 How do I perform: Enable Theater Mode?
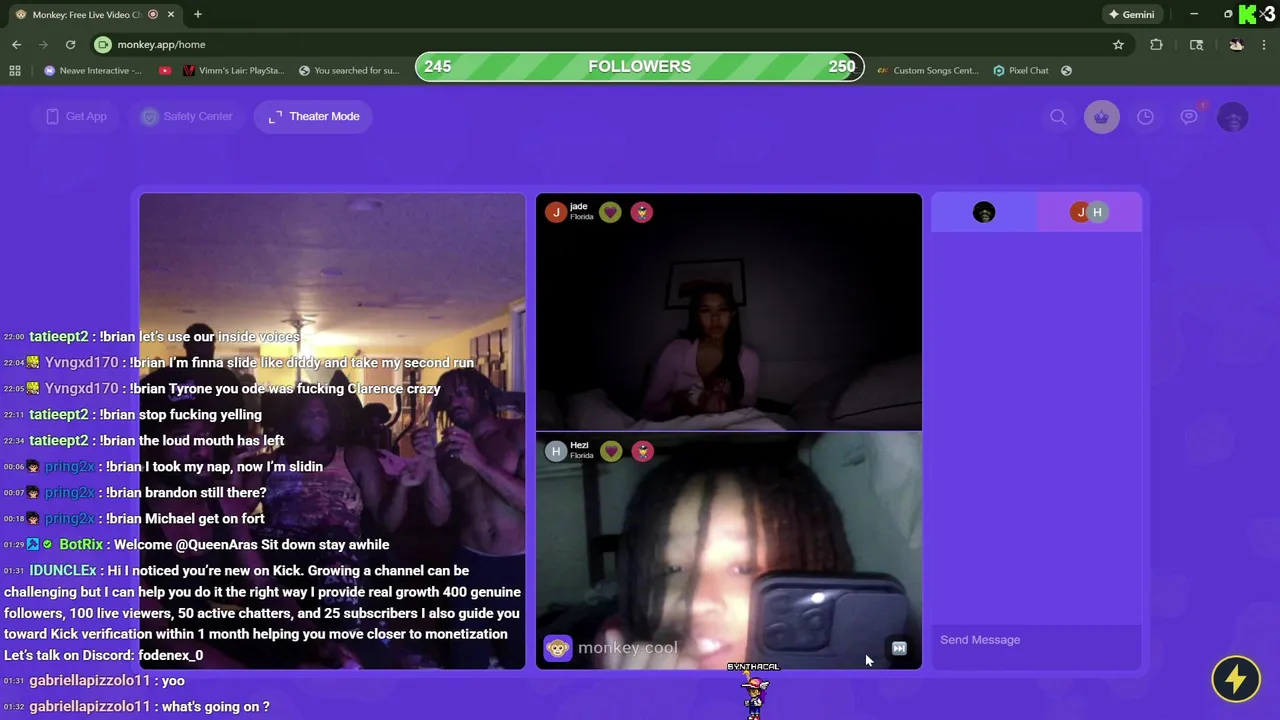tap(314, 116)
